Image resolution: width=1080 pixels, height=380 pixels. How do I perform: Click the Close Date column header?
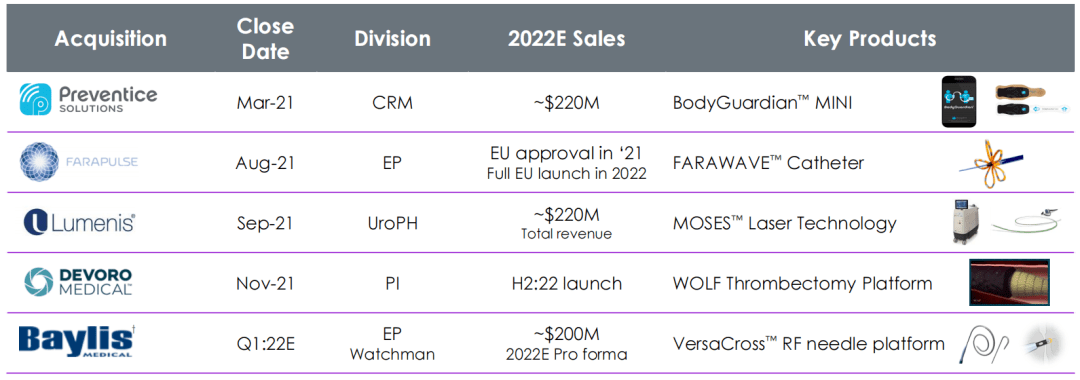265,39
